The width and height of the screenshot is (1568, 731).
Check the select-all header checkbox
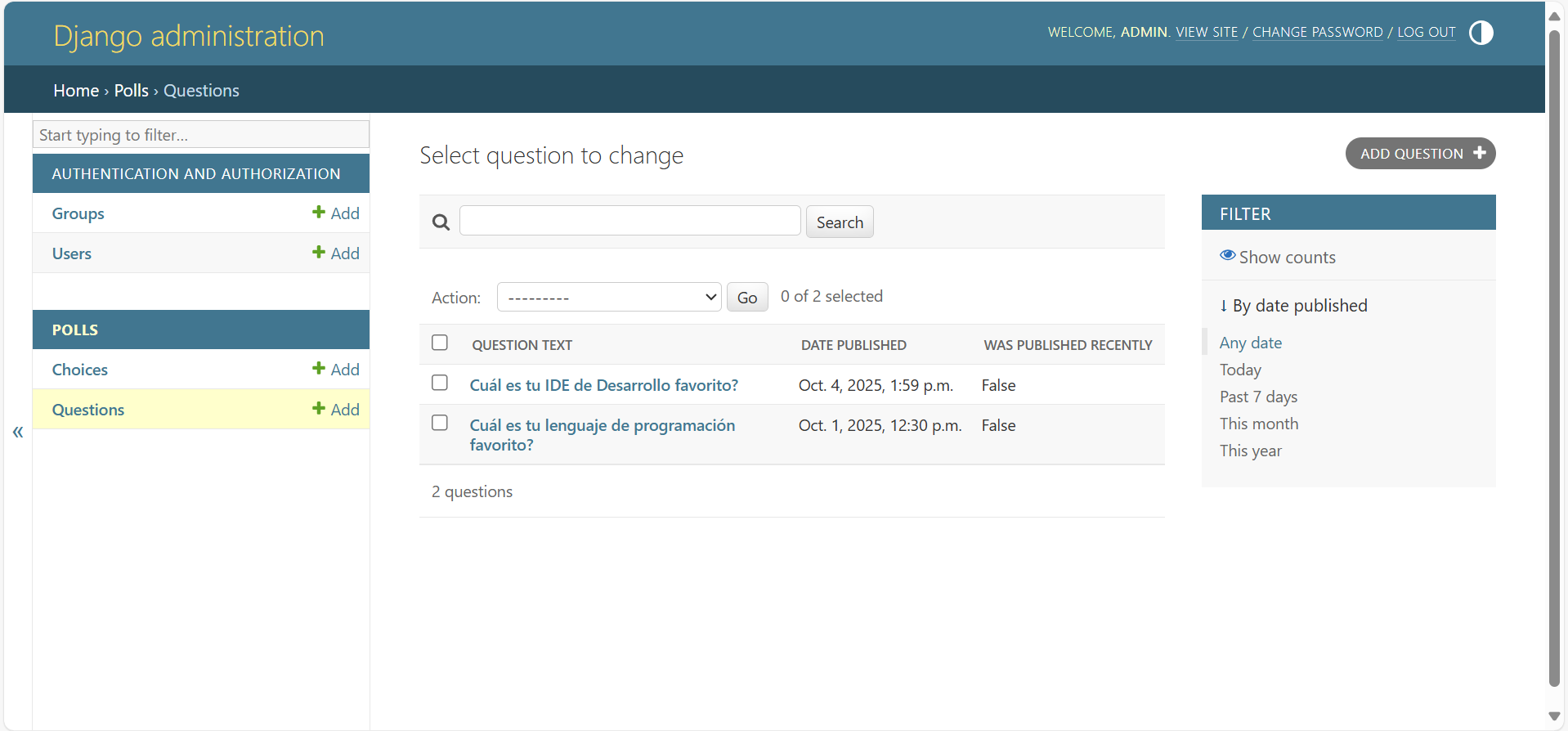(440, 343)
